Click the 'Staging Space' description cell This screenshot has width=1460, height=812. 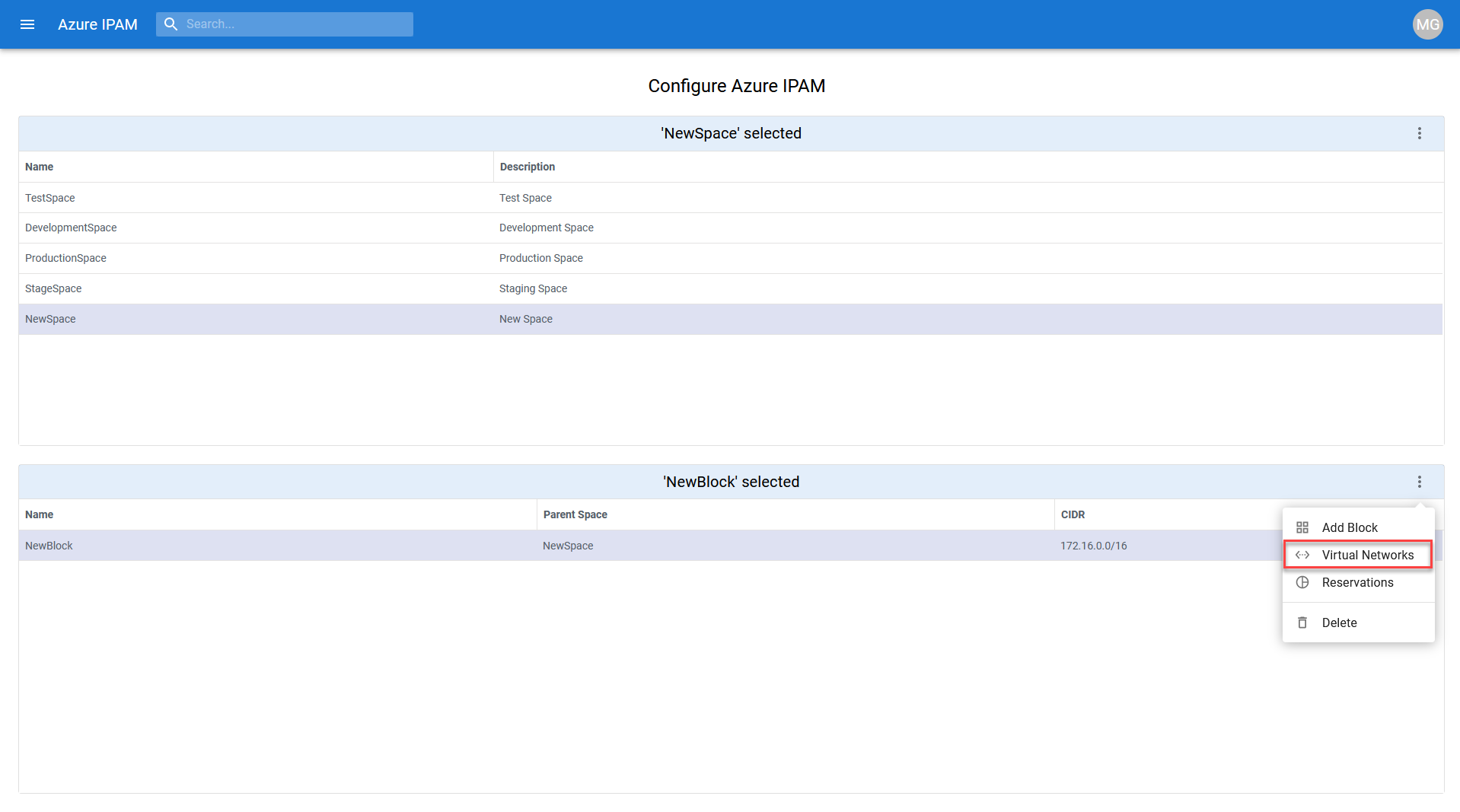tap(967, 289)
